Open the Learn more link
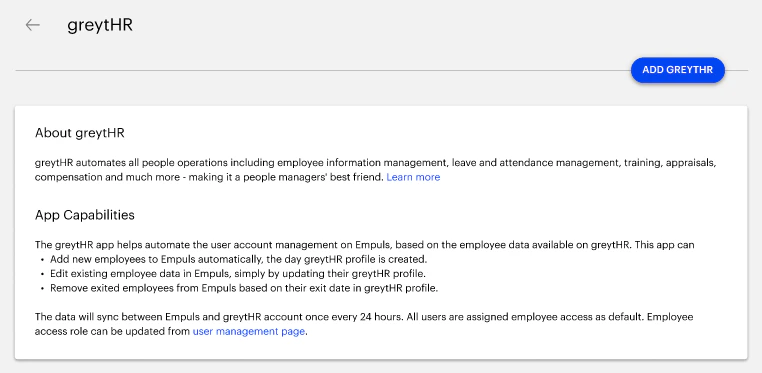This screenshot has width=762, height=373. [x=413, y=177]
